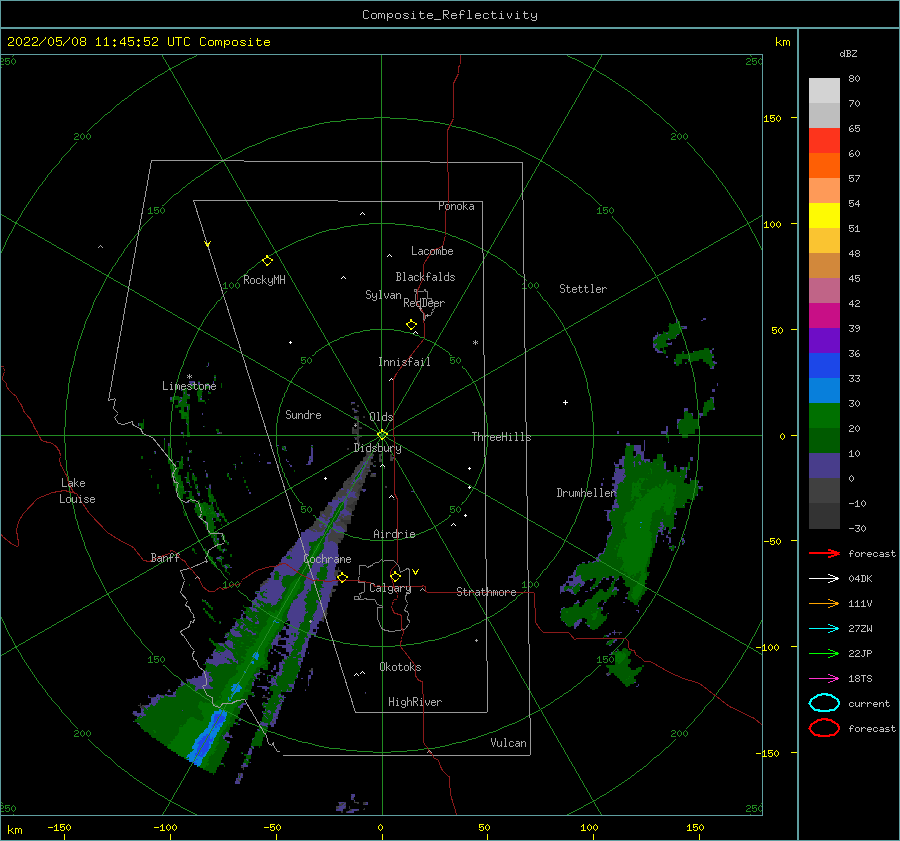Click the Sylvan label
This screenshot has height=841, width=900.
point(383,295)
